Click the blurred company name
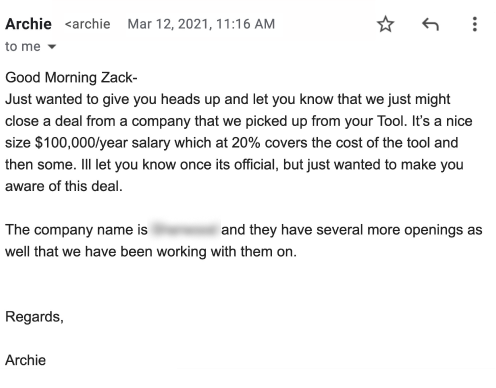This screenshot has height=388, width=496. tap(185, 229)
